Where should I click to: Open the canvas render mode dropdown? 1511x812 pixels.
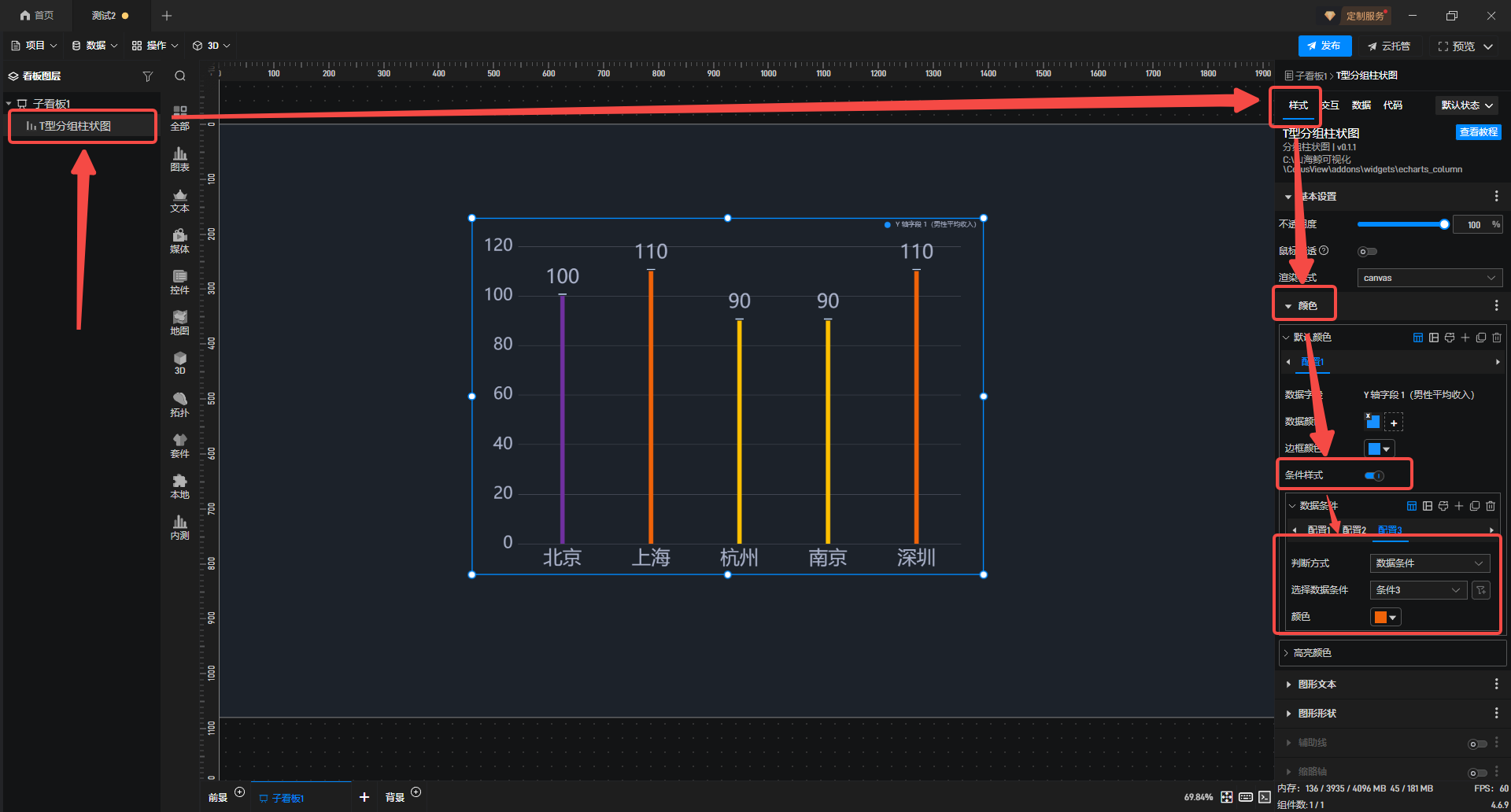point(1429,278)
